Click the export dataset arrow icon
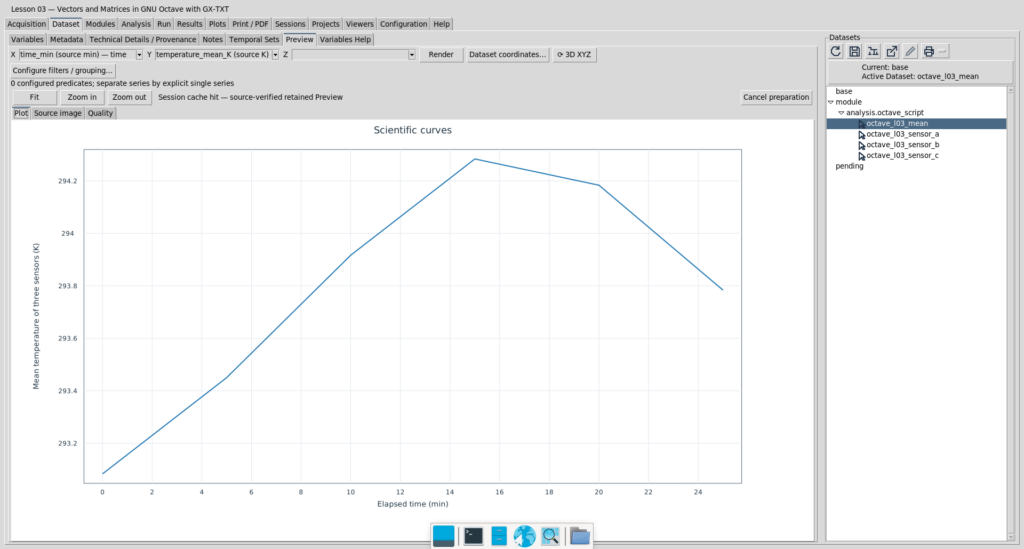Screen dimensions: 1024x549 coord(891,52)
